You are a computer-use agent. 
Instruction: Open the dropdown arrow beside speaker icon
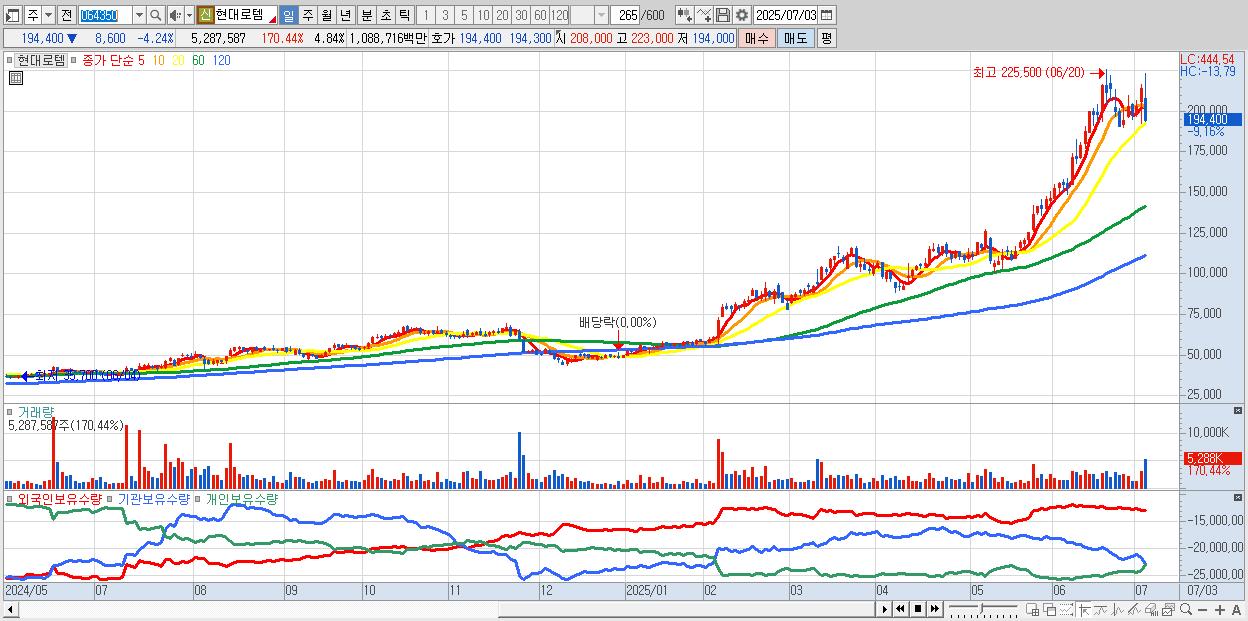pos(189,15)
